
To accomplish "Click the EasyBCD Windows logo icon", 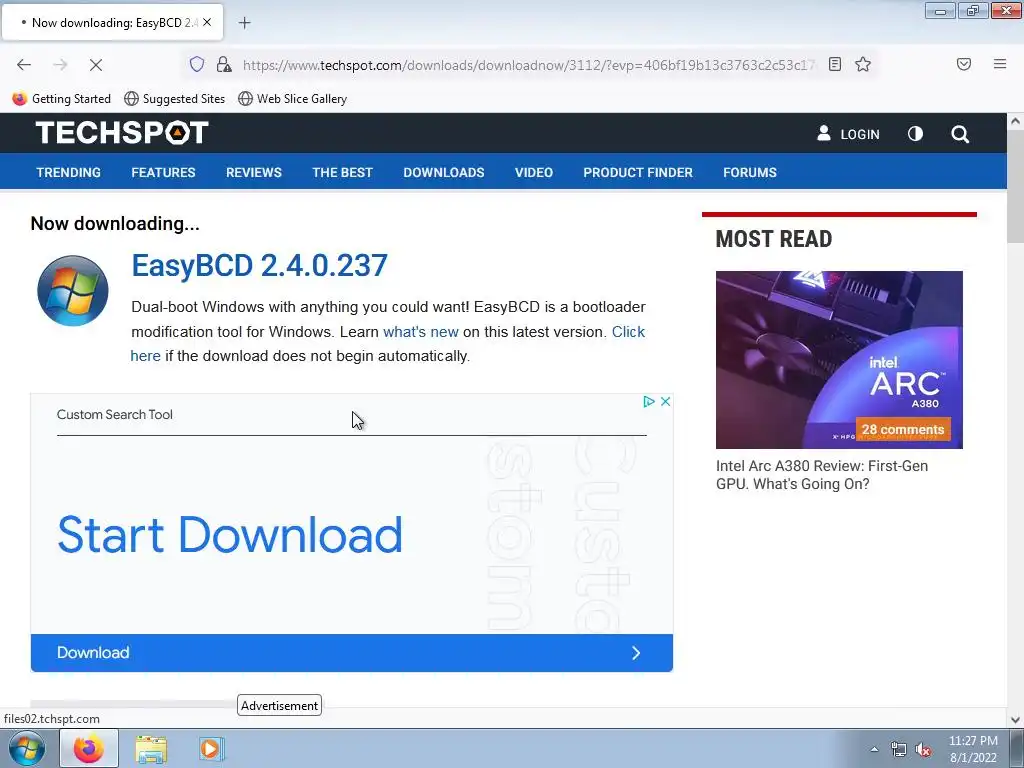I will [72, 291].
